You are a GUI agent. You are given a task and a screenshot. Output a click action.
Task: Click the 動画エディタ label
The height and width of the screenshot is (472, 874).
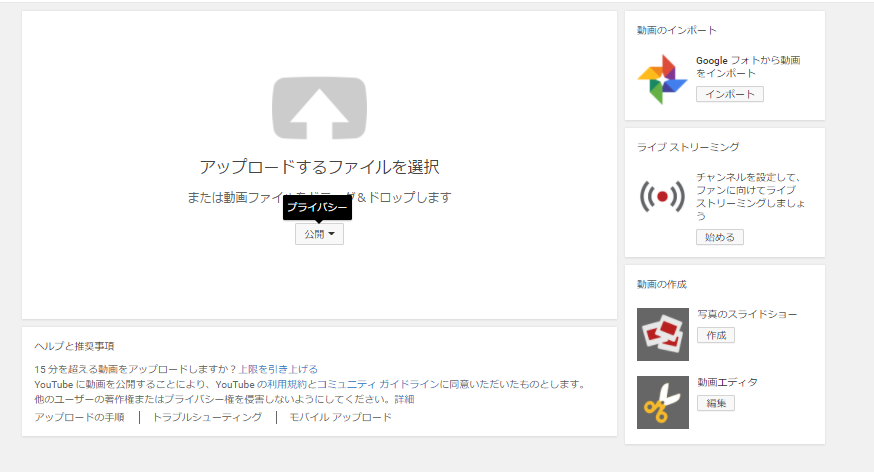point(727,382)
